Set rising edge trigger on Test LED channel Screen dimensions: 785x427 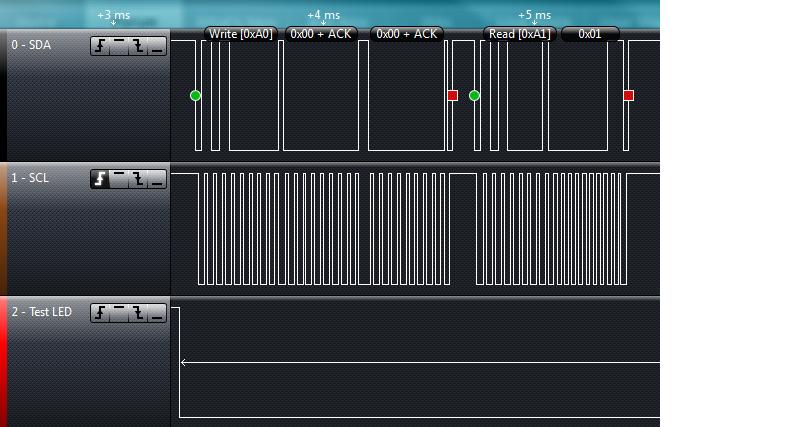pos(100,313)
